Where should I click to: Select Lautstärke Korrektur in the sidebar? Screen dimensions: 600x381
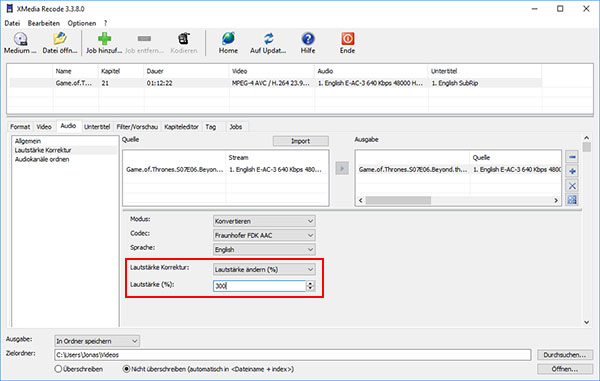[43, 150]
